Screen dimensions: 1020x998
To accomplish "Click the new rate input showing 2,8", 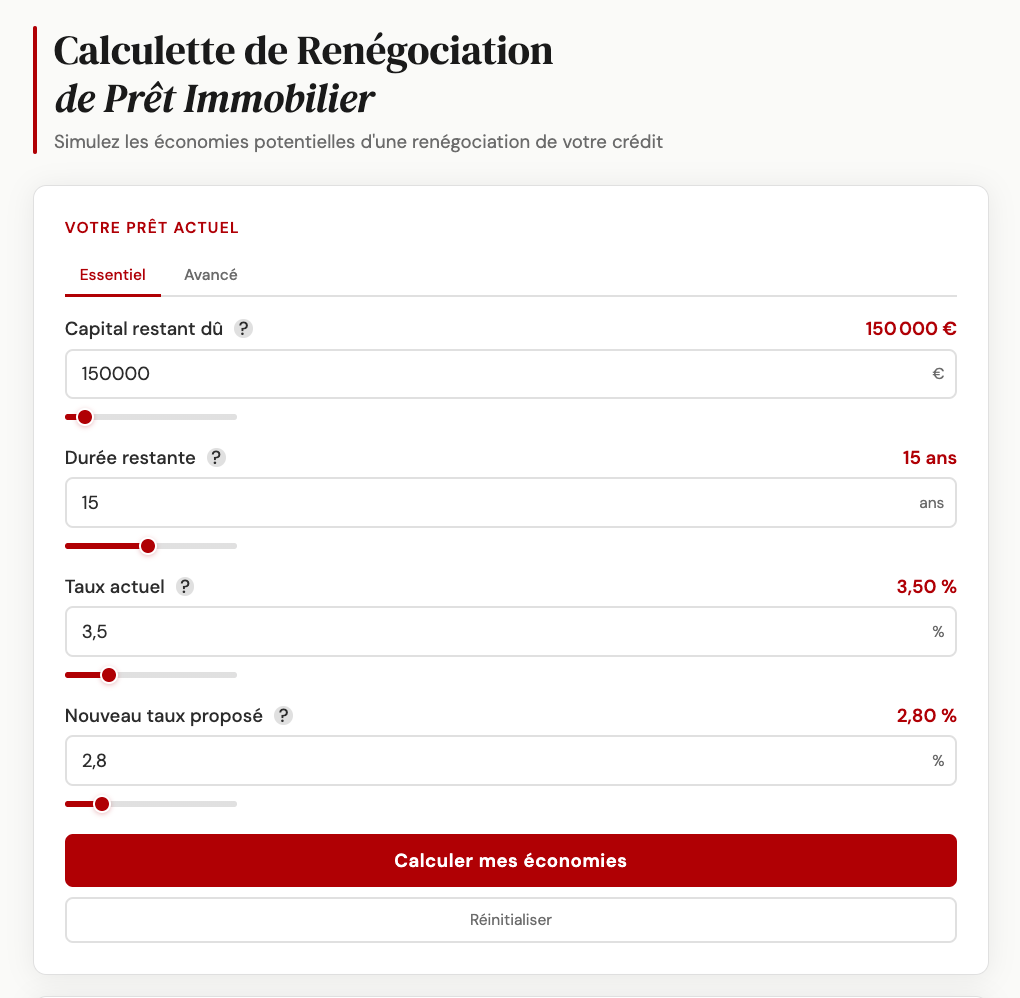I will click(510, 760).
